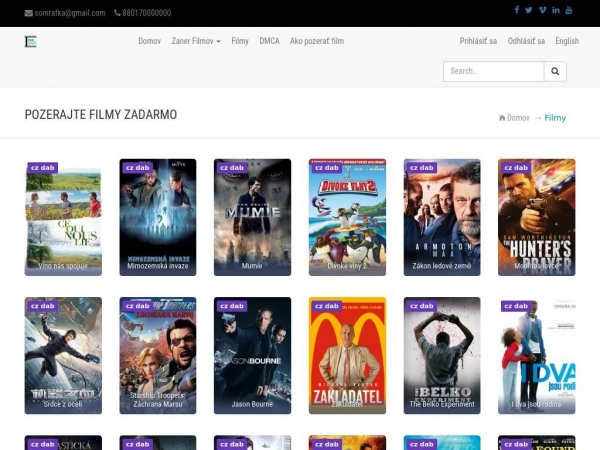Click cz dab badge on Divoké vlny 2
Viewport: 600px width, 450px height.
[x=327, y=168]
